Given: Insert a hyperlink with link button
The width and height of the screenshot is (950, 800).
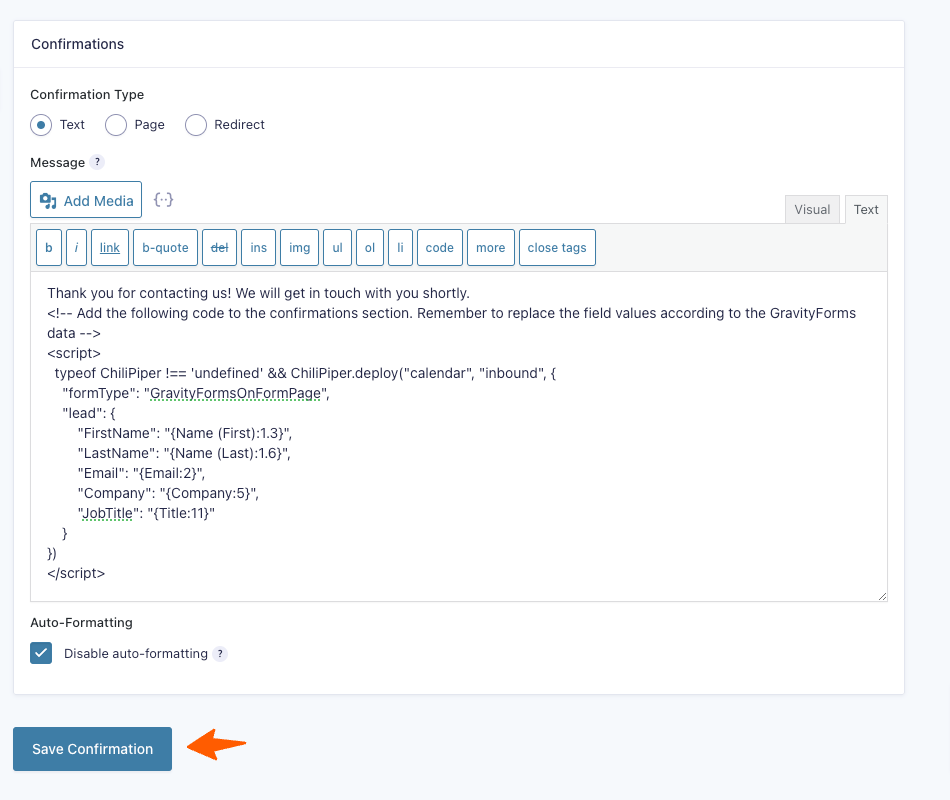Looking at the screenshot, I should point(110,247).
